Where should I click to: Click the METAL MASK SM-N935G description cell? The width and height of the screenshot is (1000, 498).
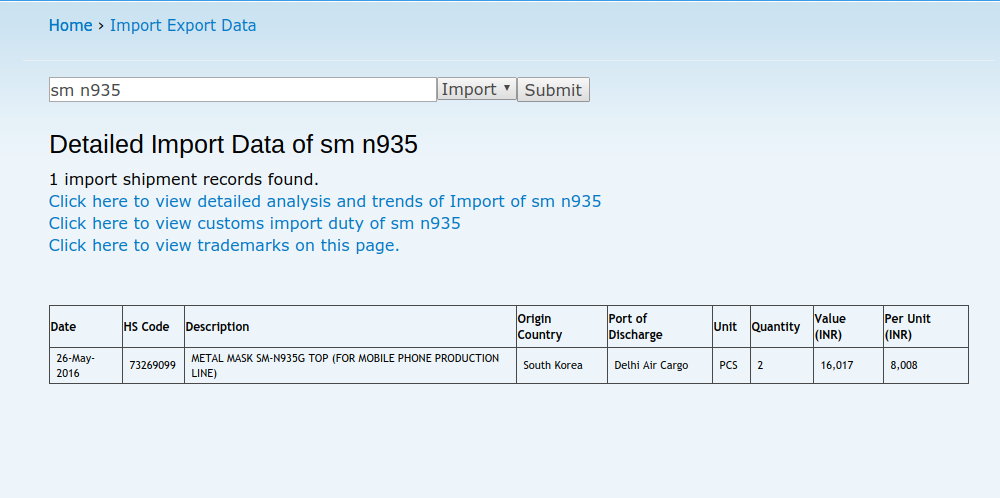point(345,366)
